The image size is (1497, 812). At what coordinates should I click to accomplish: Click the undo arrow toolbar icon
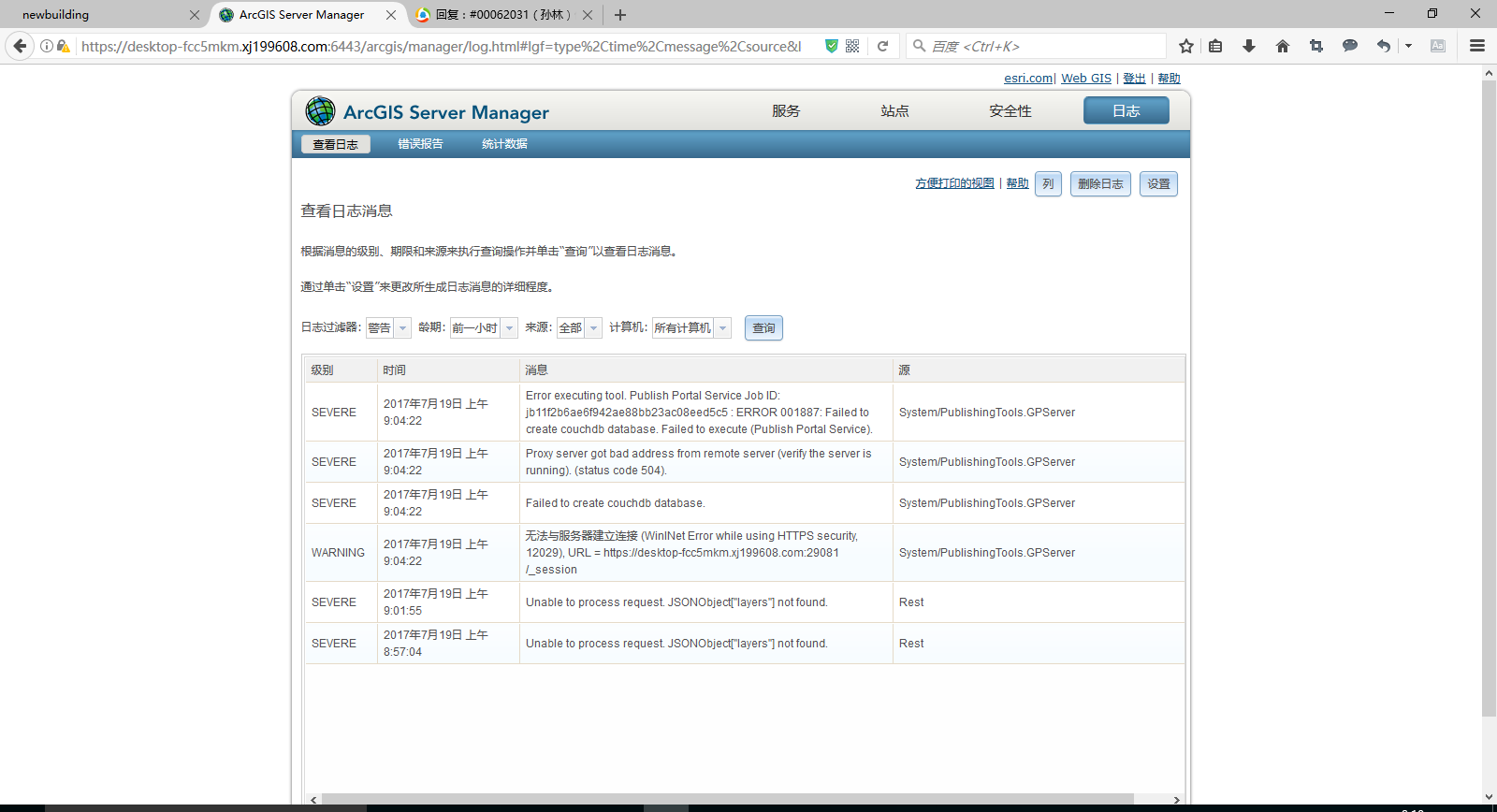click(x=1384, y=46)
